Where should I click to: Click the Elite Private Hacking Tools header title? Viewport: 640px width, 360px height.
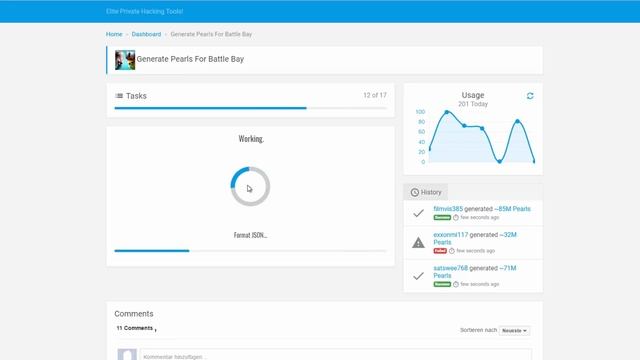(x=144, y=11)
